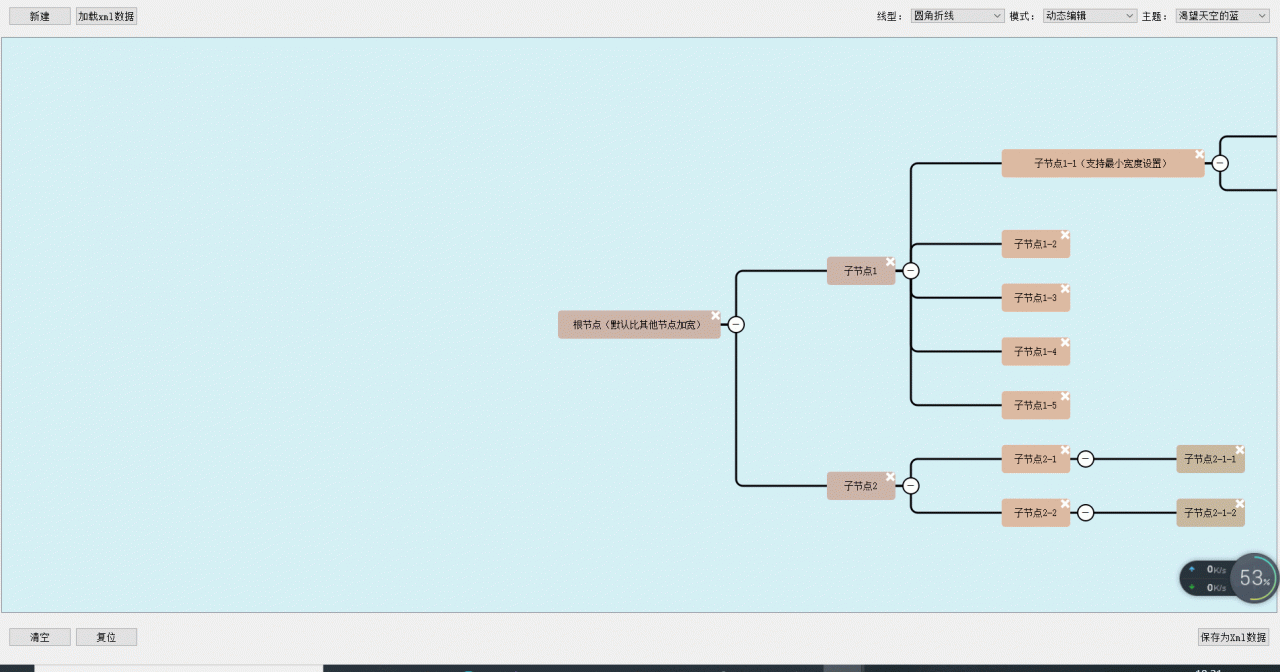Collapse children of 子节点2
The height and width of the screenshot is (672, 1280).
(911, 486)
